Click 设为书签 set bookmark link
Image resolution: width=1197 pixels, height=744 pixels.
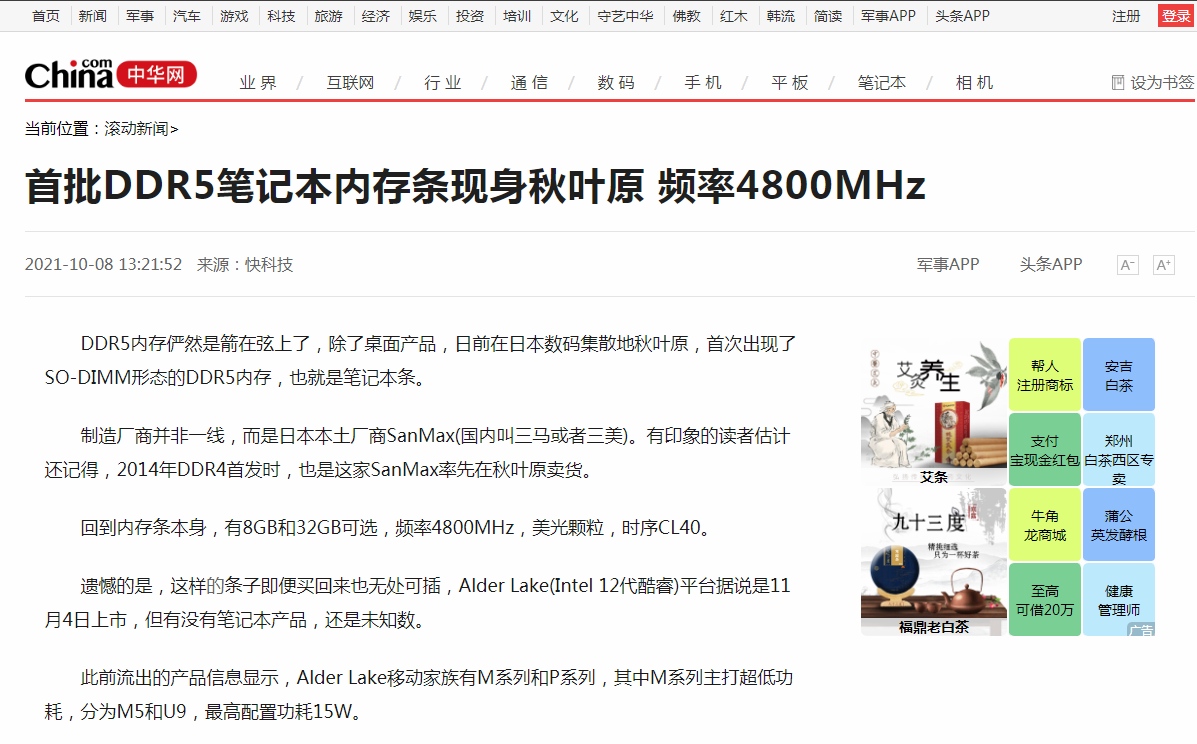pyautogui.click(x=1162, y=82)
